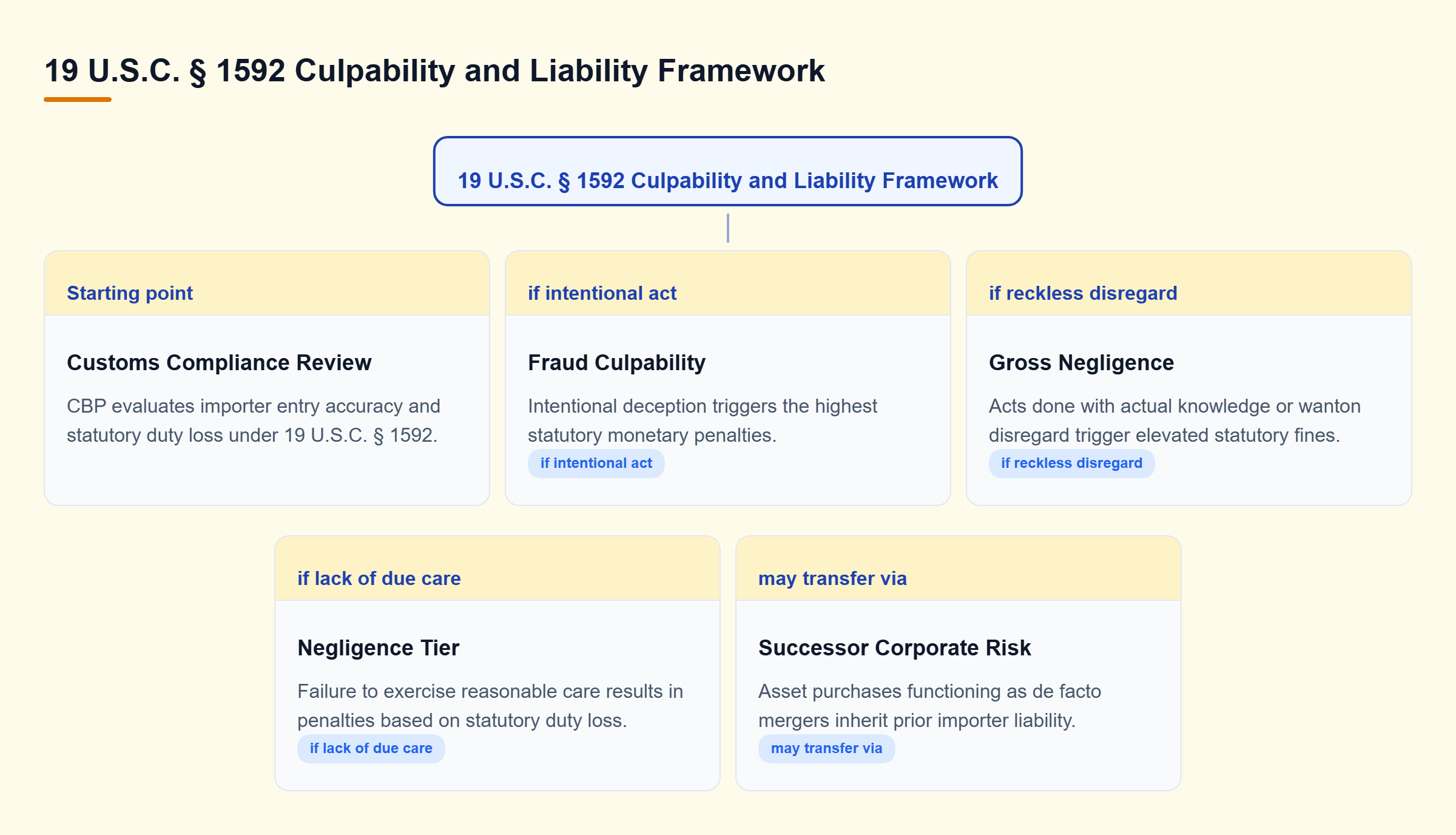The width and height of the screenshot is (1456, 835).
Task: Select the Gross Negligence card title
Action: point(1081,362)
